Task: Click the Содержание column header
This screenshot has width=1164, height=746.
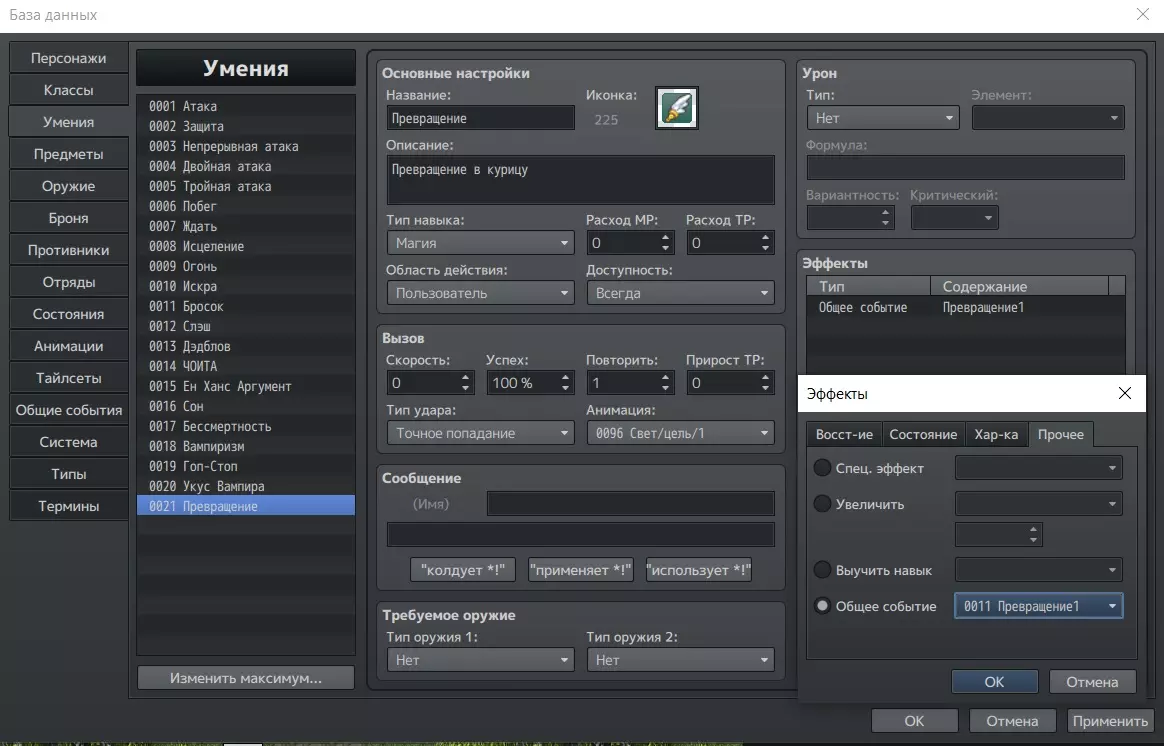Action: tap(1018, 287)
